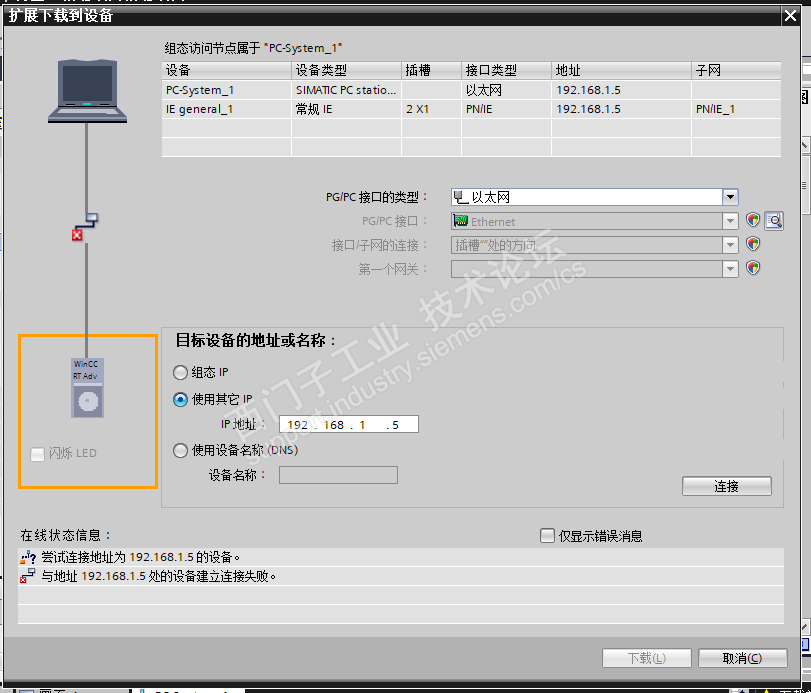Click the network card icon in the Ethernet field
811x693 pixels.
[x=460, y=221]
